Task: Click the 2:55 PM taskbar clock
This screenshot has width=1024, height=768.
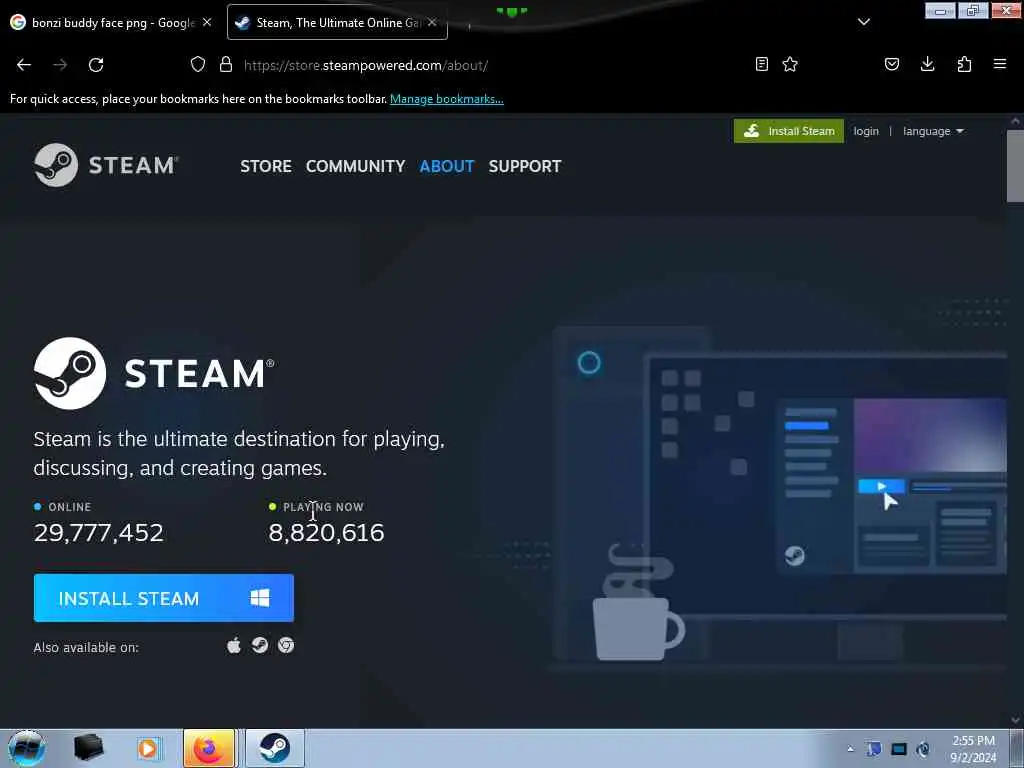Action: (x=974, y=749)
